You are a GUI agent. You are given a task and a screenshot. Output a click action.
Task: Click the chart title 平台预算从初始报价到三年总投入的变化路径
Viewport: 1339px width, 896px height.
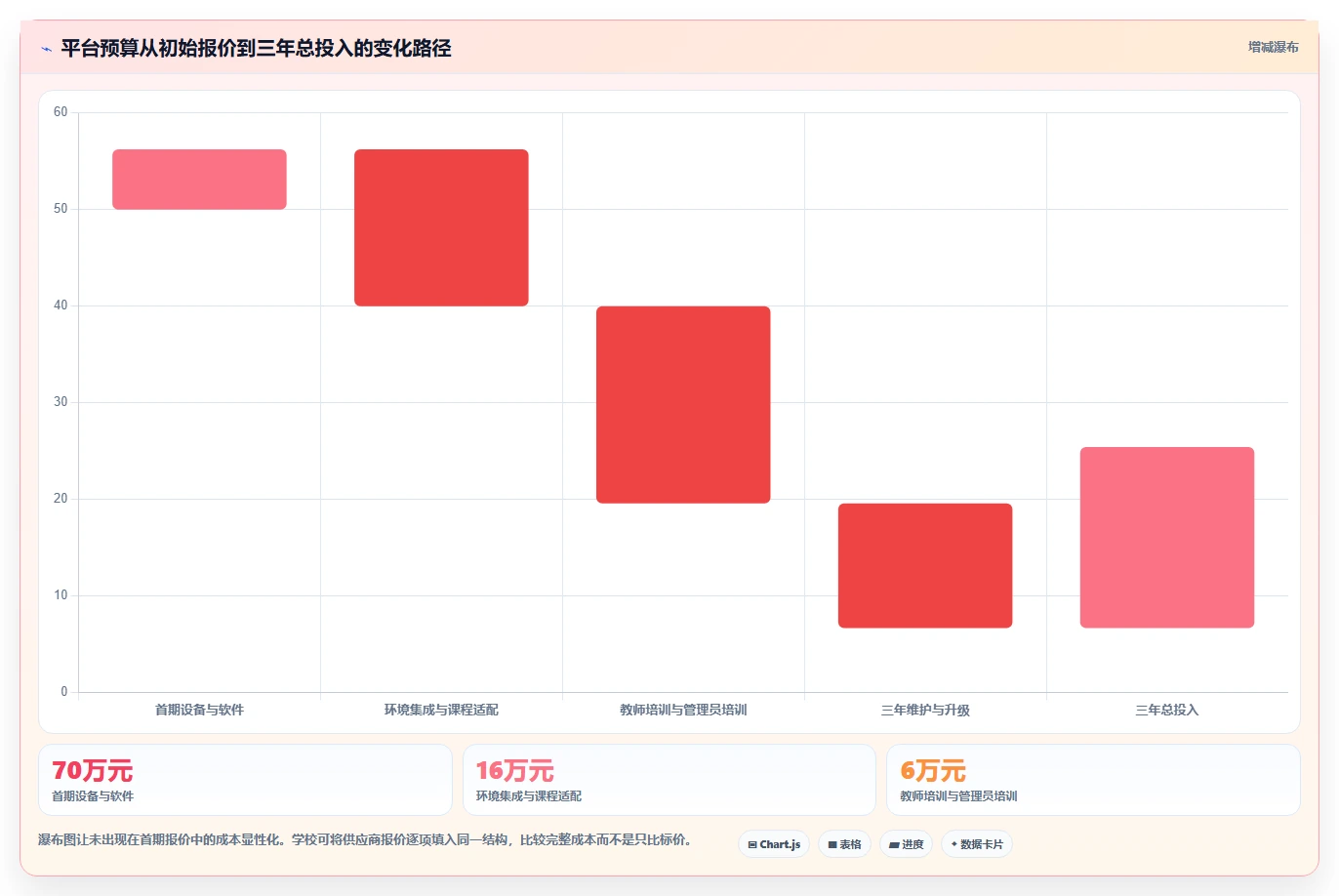256,49
